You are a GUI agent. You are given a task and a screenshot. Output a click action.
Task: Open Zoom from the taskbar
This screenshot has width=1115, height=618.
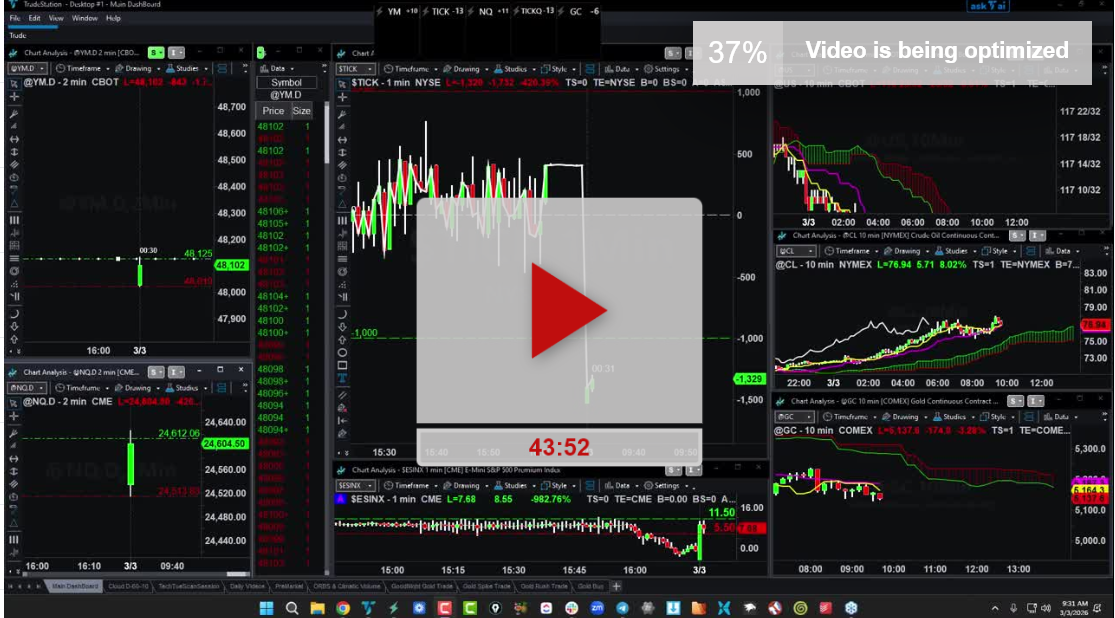tap(597, 608)
